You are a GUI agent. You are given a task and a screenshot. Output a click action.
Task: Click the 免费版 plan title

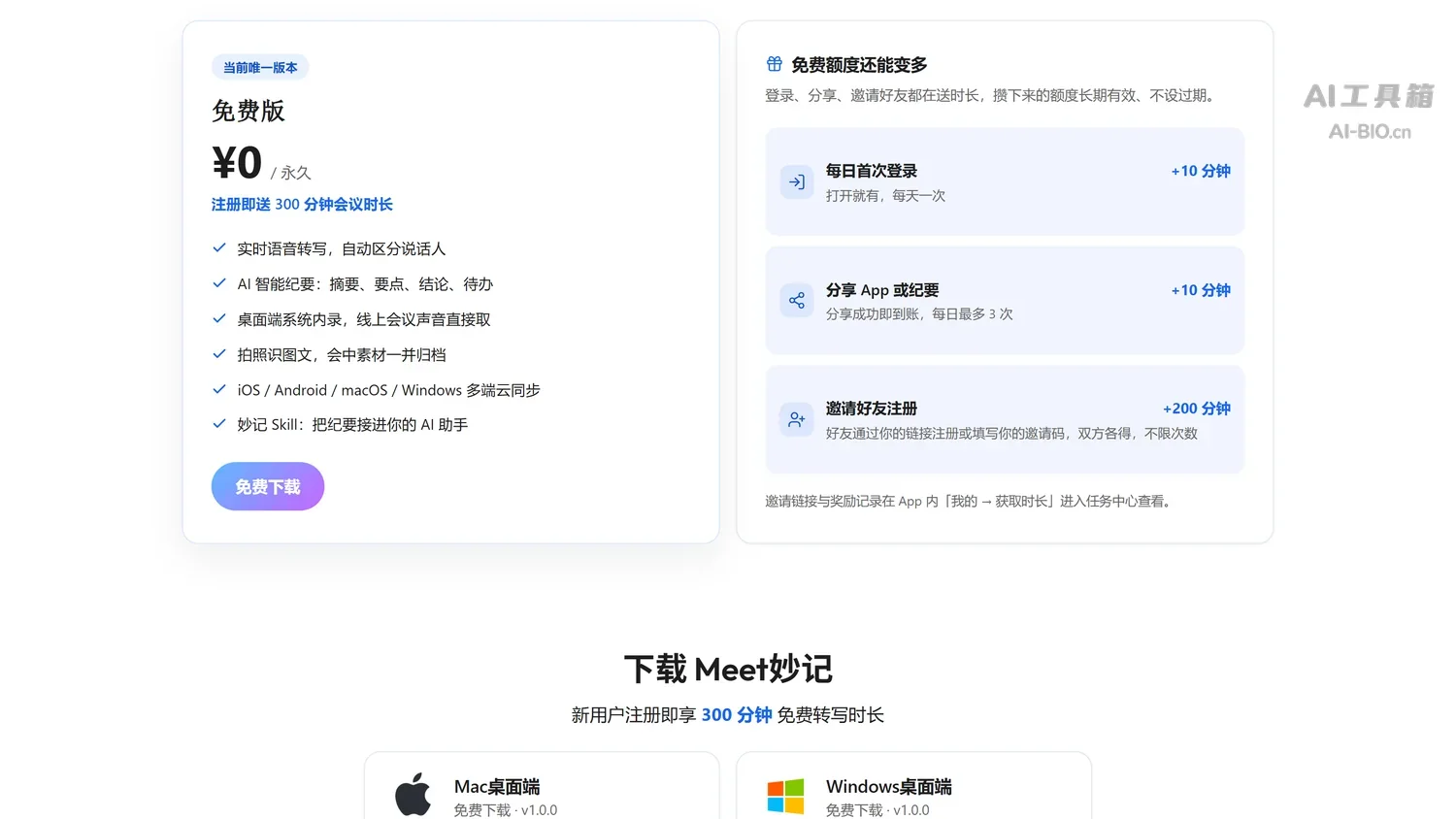[x=248, y=111]
